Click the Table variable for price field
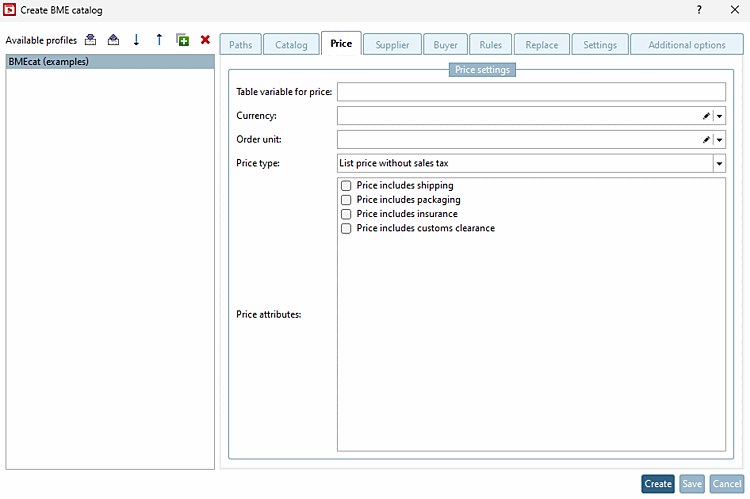This screenshot has height=499, width=750. (x=531, y=92)
